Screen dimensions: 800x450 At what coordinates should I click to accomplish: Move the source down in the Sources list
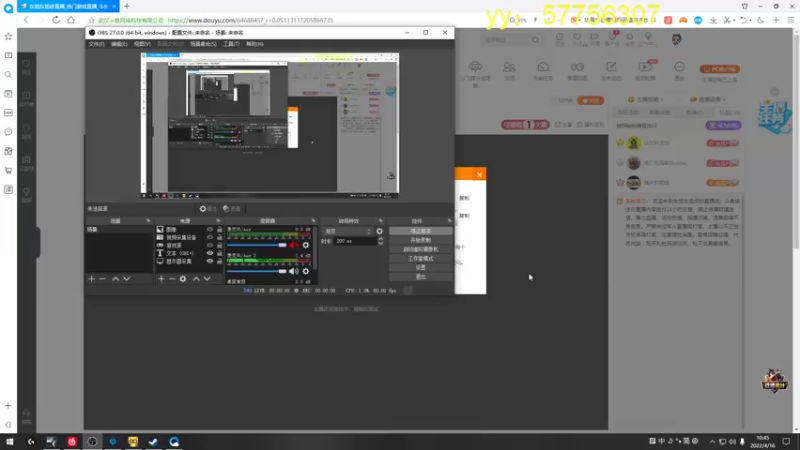(207, 279)
